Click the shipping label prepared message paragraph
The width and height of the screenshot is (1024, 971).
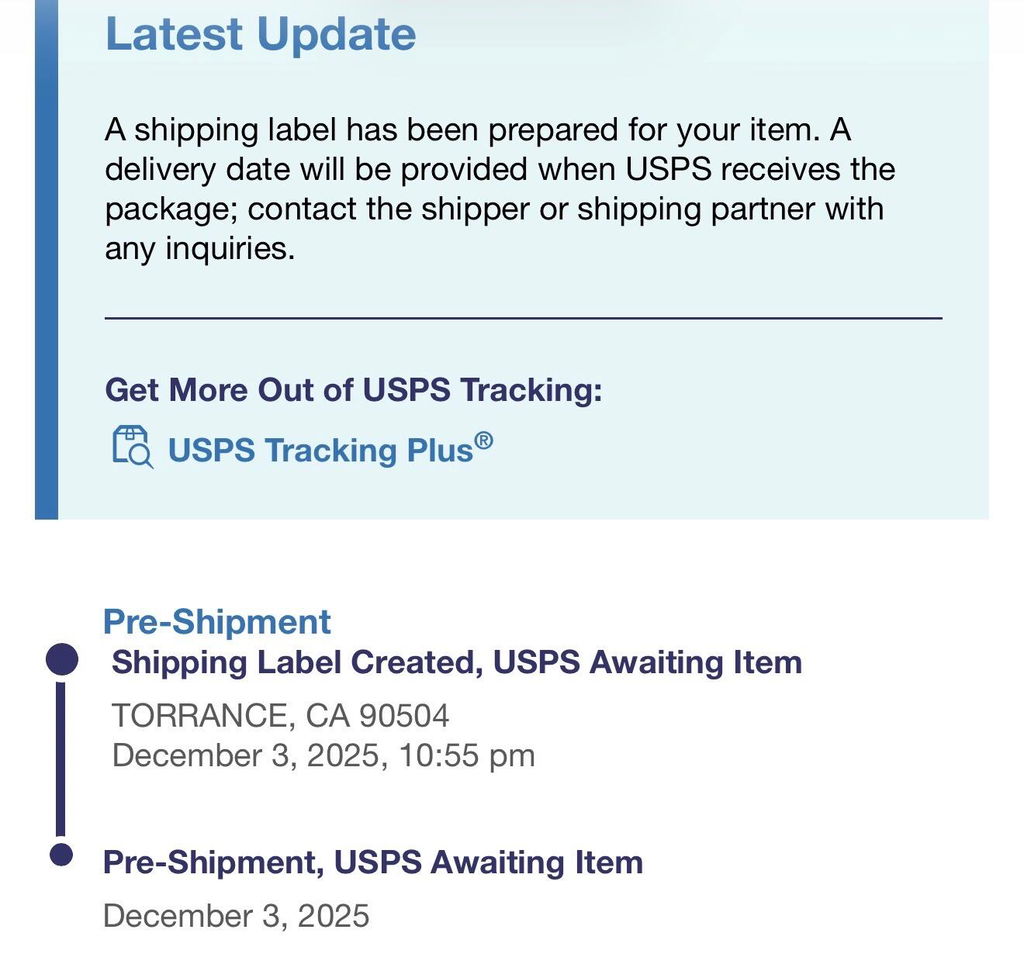tap(500, 189)
